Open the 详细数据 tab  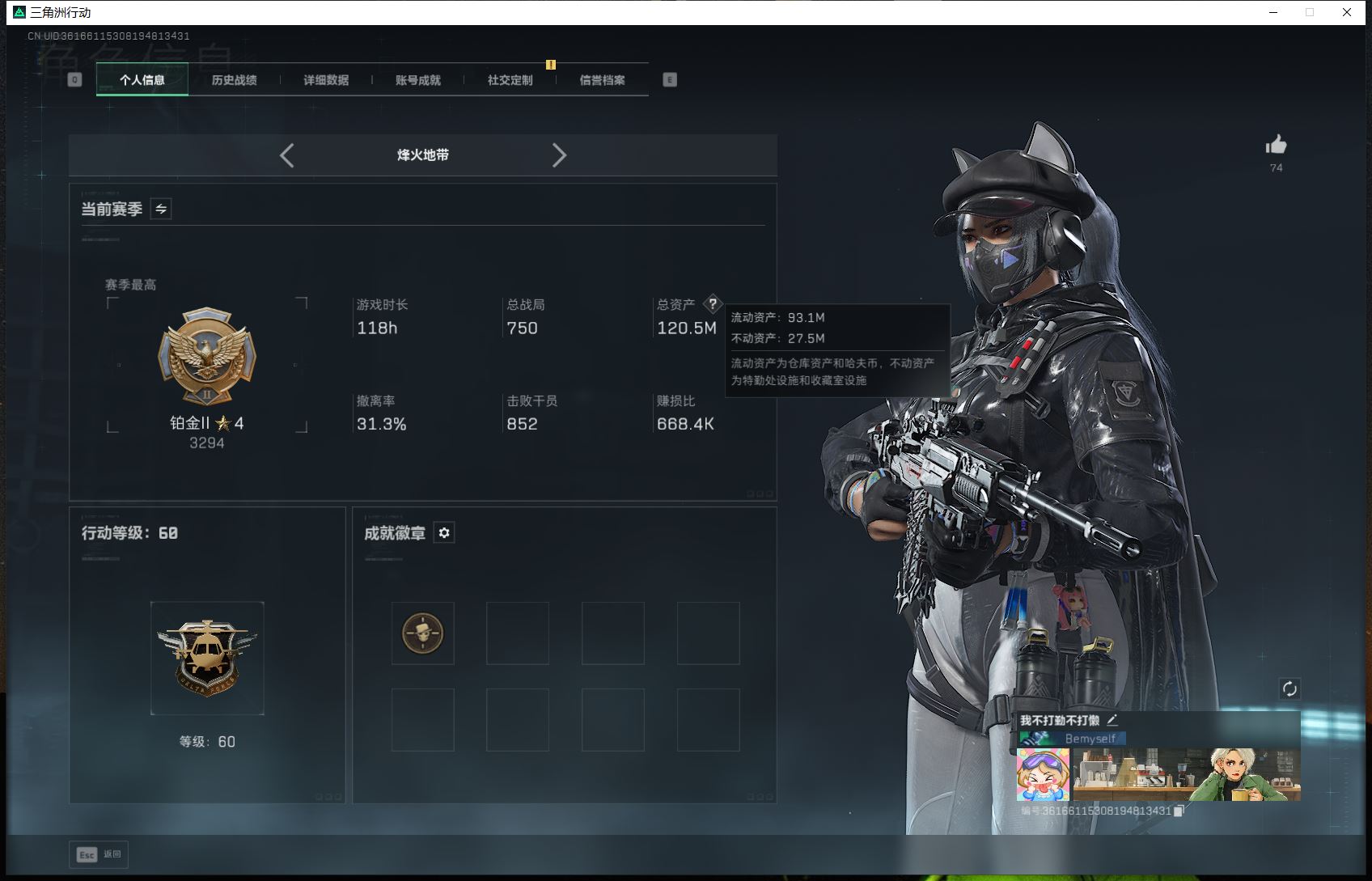point(326,80)
